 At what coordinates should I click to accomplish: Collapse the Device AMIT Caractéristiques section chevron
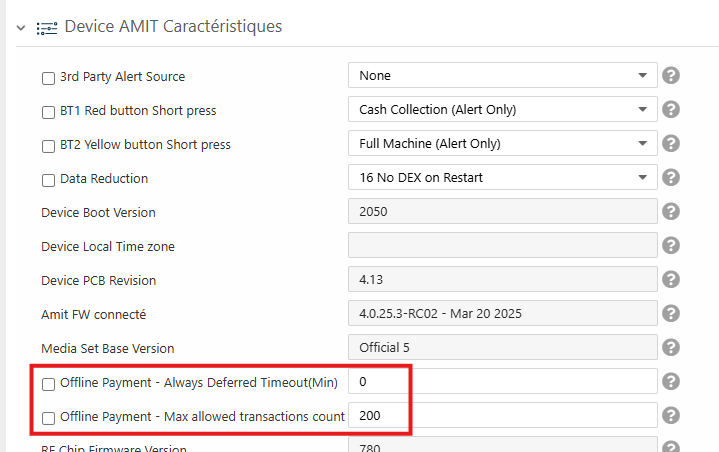(x=21, y=28)
